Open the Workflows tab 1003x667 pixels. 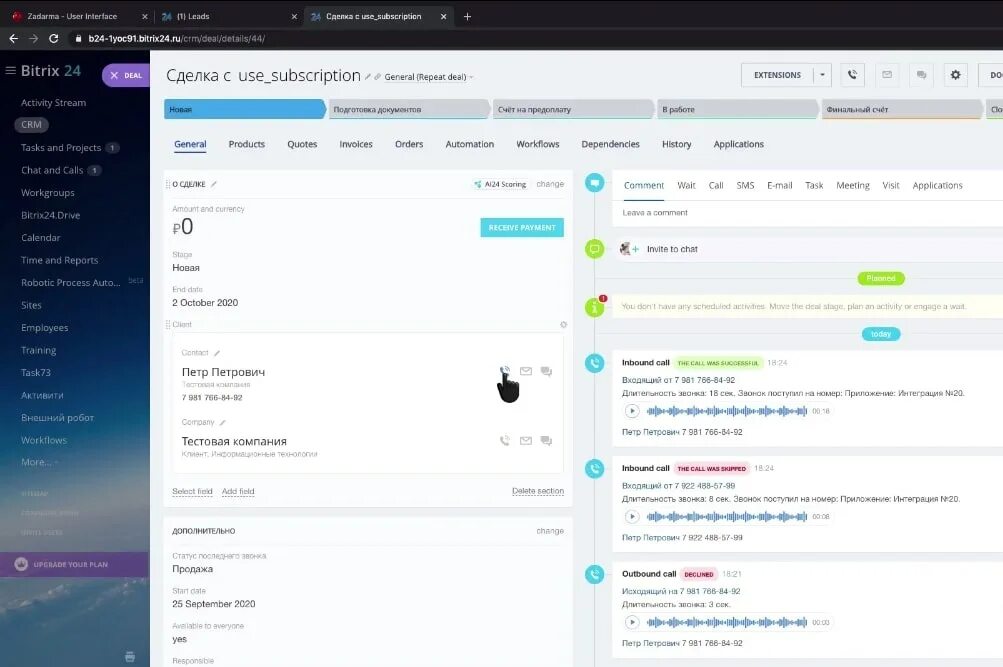(537, 144)
